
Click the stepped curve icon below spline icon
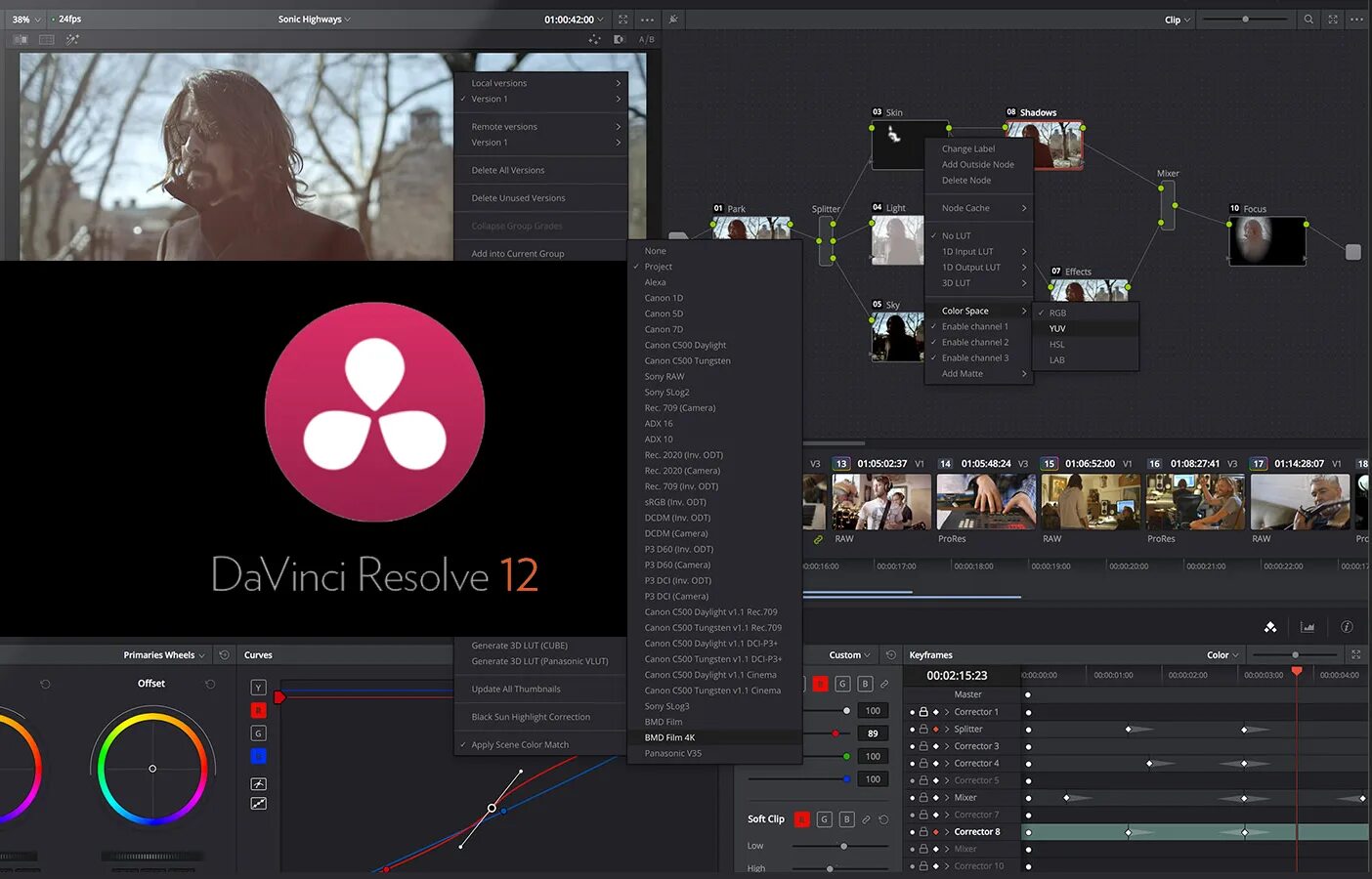pyautogui.click(x=258, y=803)
